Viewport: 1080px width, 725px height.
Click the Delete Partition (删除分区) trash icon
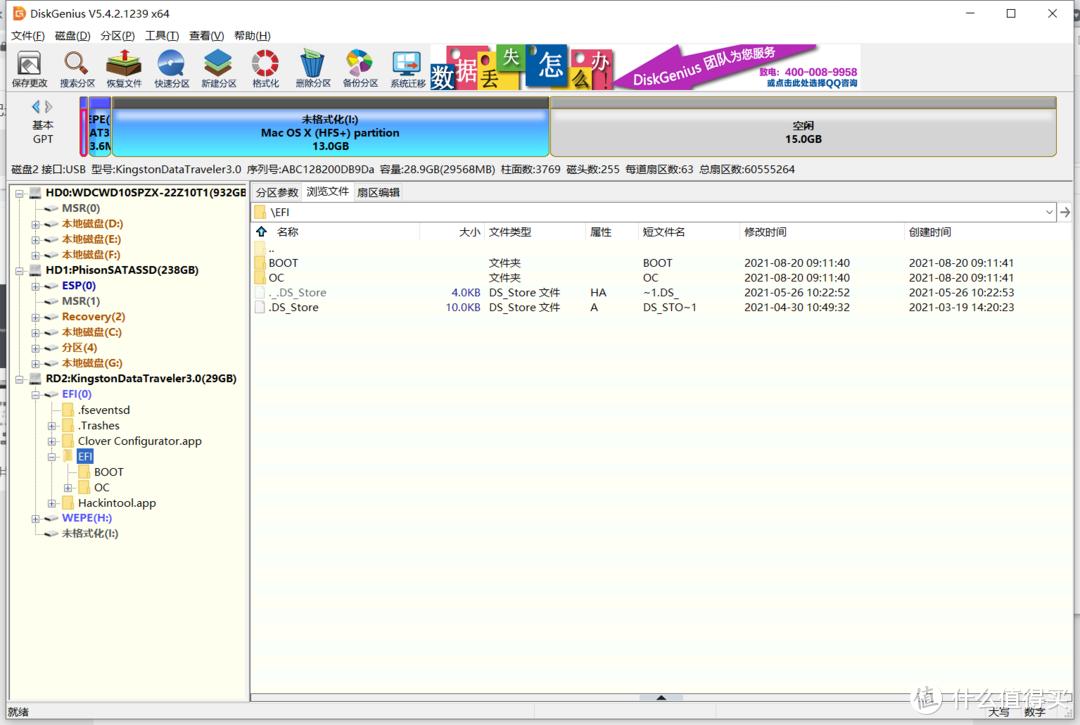(313, 68)
